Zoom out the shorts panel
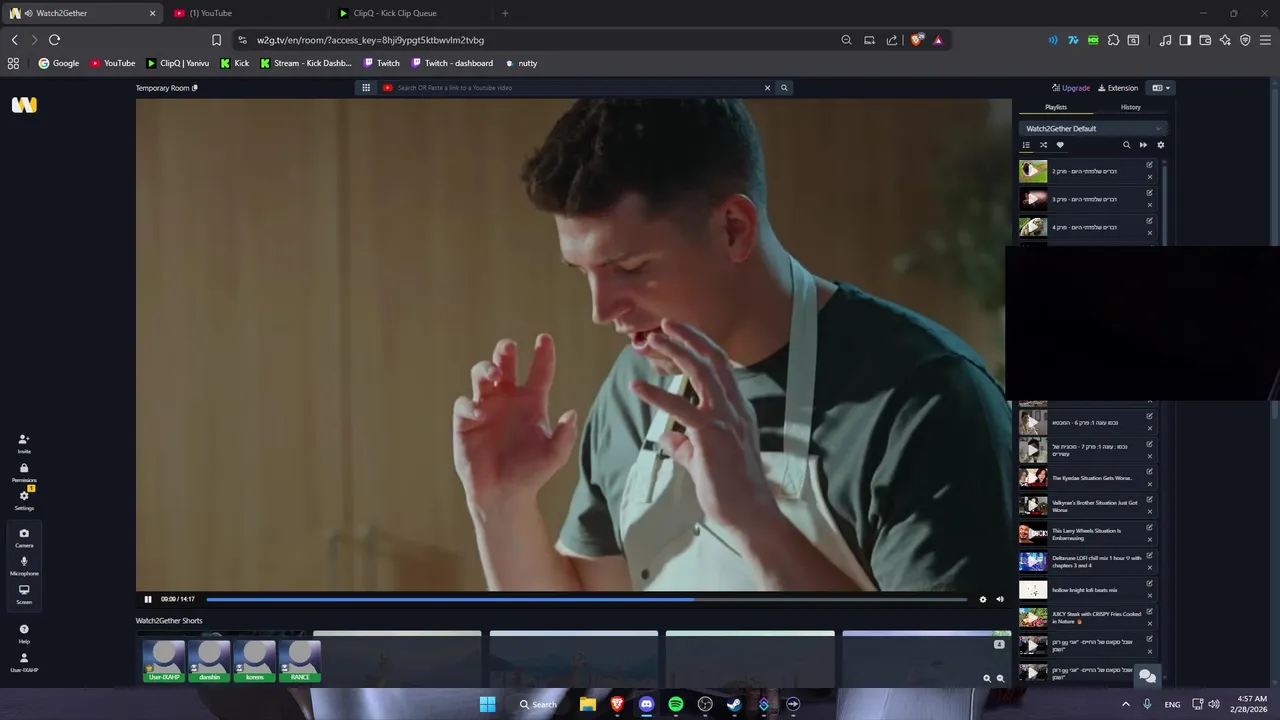The image size is (1280, 720). [1000, 678]
